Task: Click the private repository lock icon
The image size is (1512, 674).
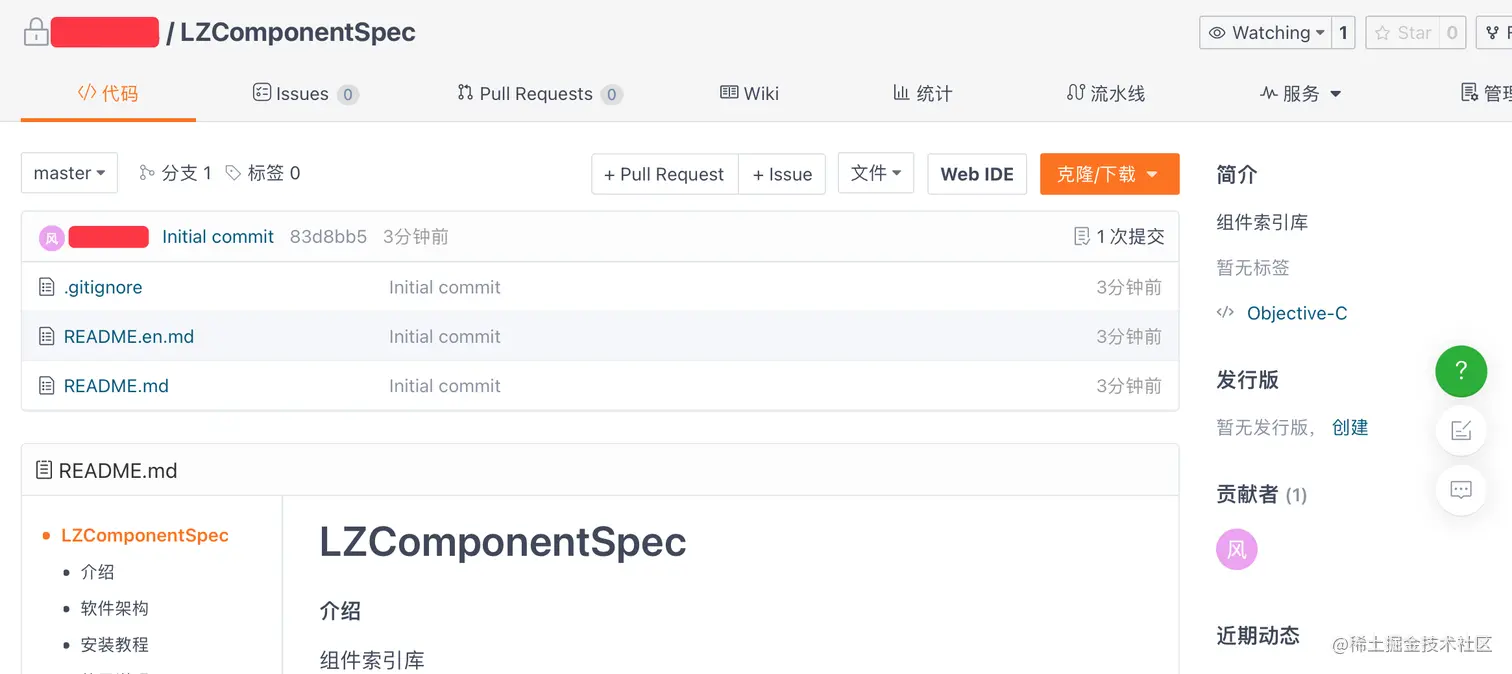Action: coord(36,33)
